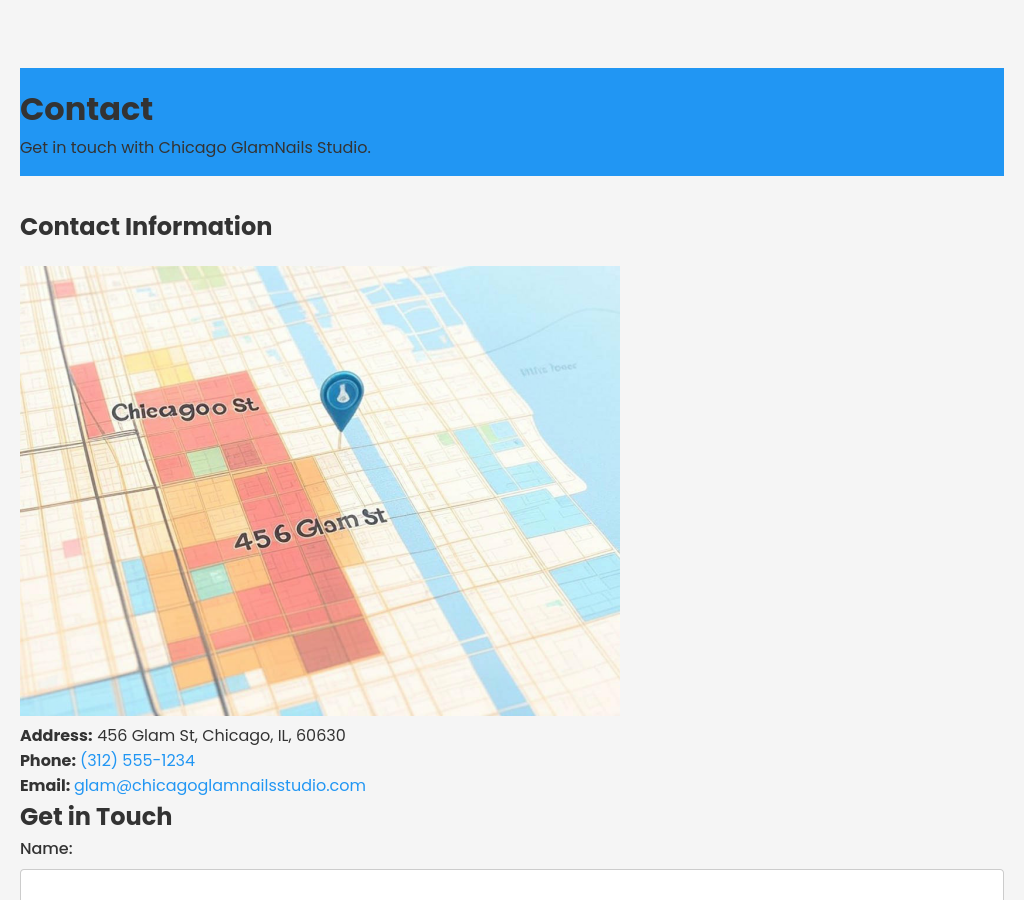Click the Contact Information heading

point(146,227)
